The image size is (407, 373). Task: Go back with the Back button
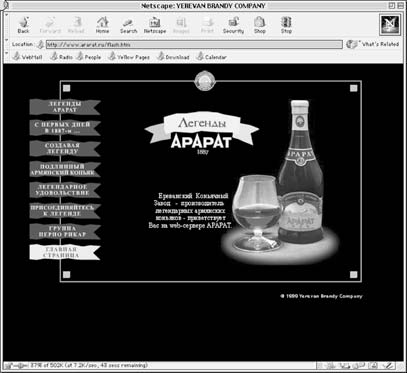tap(23, 25)
